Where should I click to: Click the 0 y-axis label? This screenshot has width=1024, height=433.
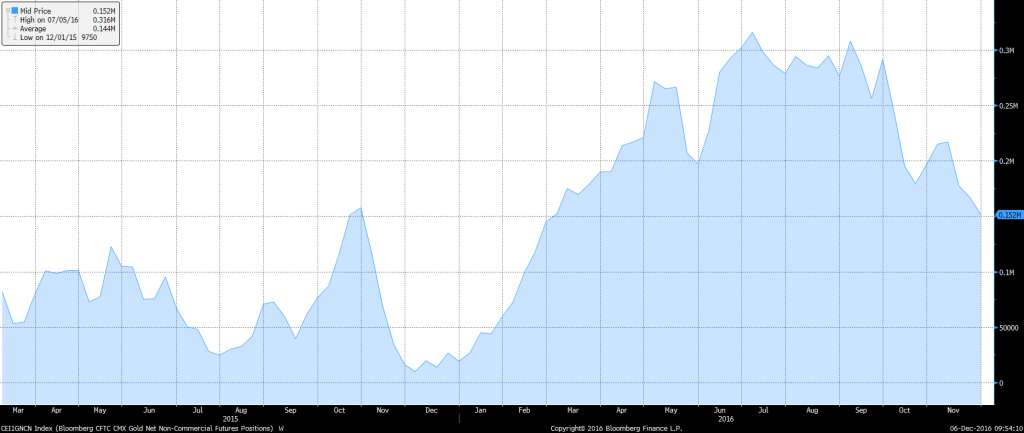point(1000,383)
